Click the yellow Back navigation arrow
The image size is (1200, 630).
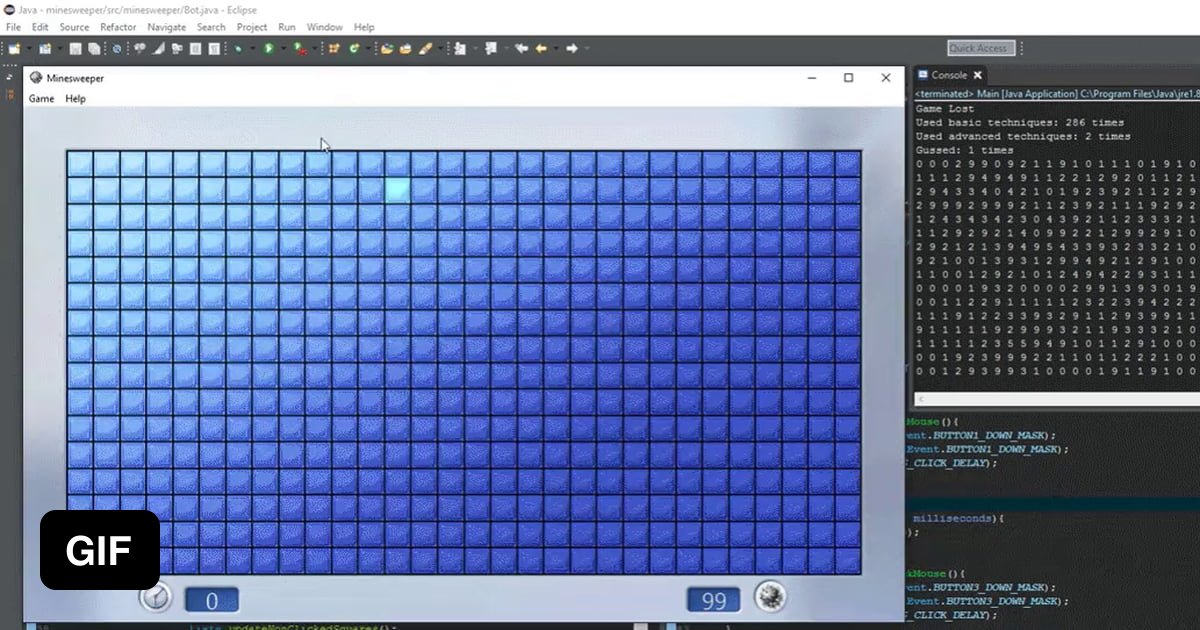pos(541,48)
